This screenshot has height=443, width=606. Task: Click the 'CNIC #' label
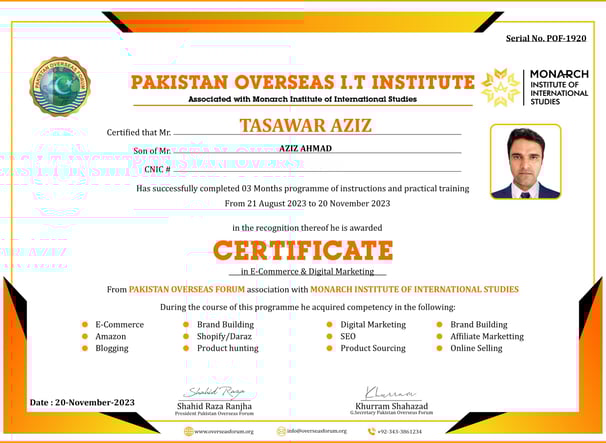(157, 169)
